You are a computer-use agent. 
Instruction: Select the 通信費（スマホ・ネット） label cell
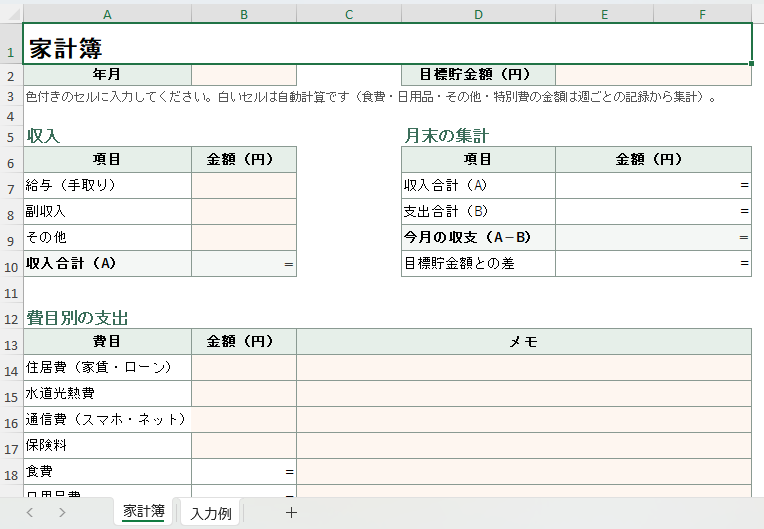click(107, 420)
